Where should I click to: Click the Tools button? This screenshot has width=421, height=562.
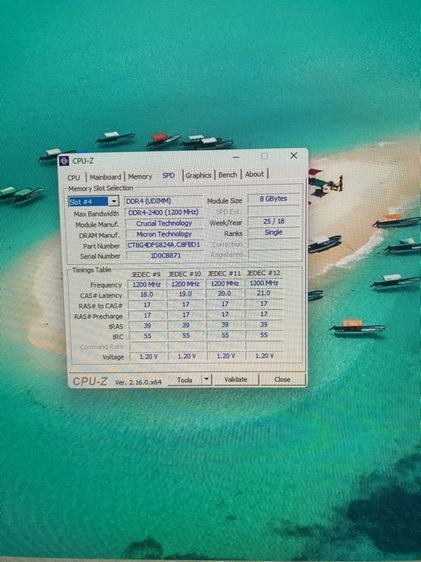point(185,380)
